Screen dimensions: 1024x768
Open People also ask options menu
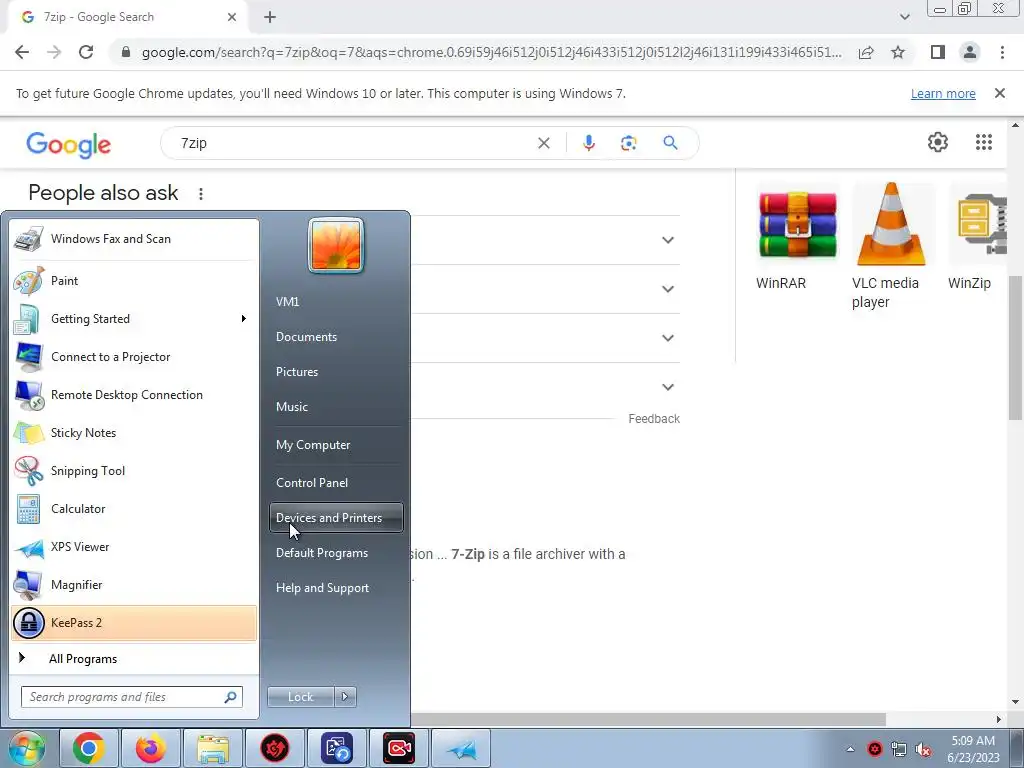[201, 194]
